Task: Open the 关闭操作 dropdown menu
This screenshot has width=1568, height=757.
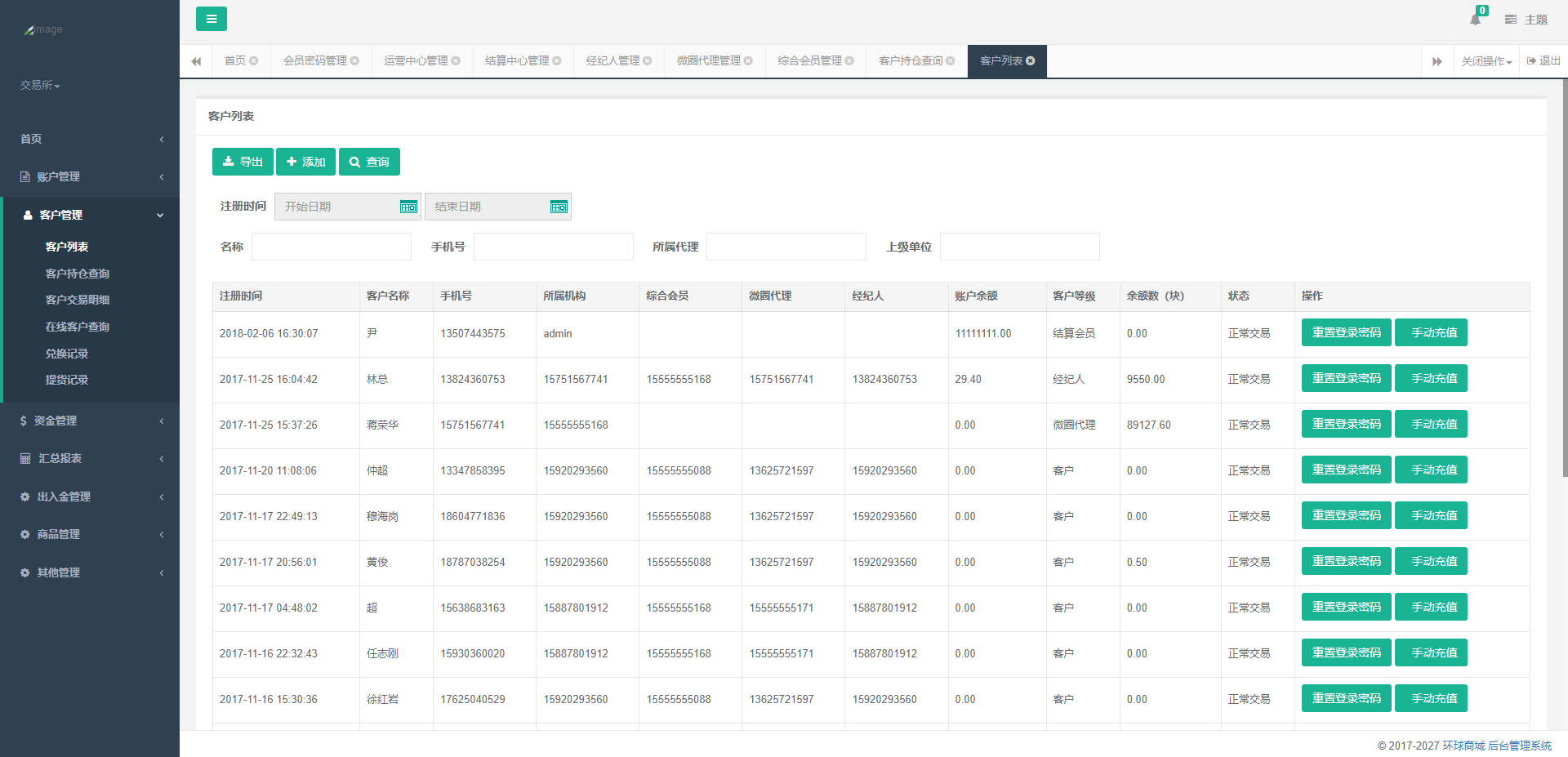Action: click(x=1486, y=62)
